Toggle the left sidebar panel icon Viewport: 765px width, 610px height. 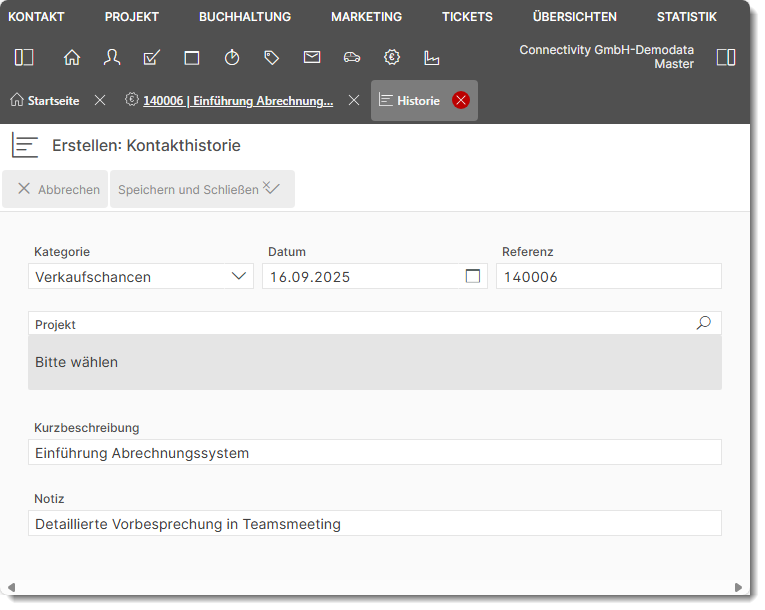[24, 58]
